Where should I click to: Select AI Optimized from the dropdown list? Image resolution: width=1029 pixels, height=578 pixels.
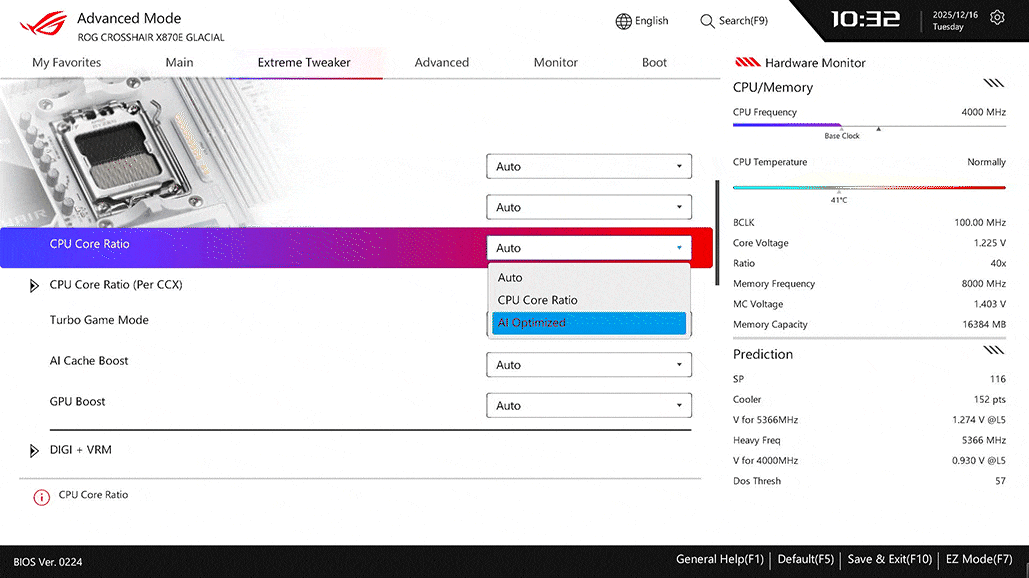tap(588, 323)
